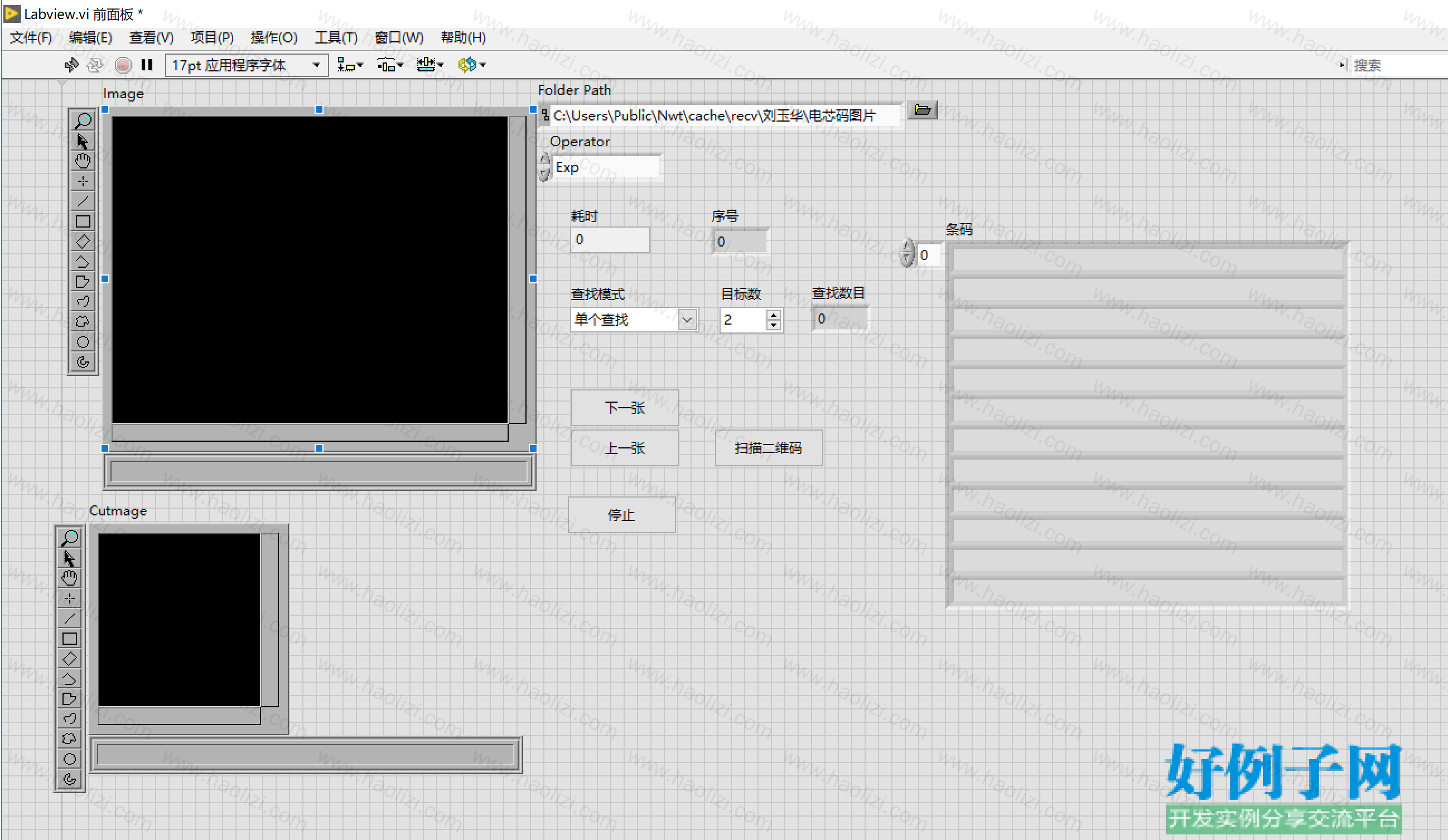Click the 目标数 numeric field showing 2

click(x=743, y=320)
